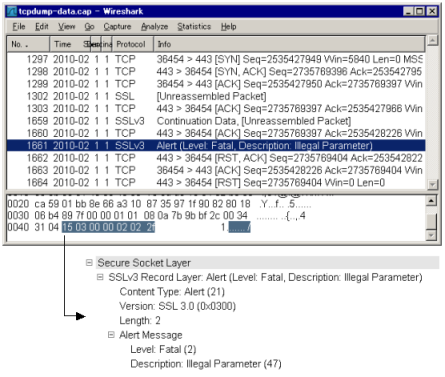Click hex pane scrollbar up arrow
This screenshot has height=377, width=445.
pos(431,201)
